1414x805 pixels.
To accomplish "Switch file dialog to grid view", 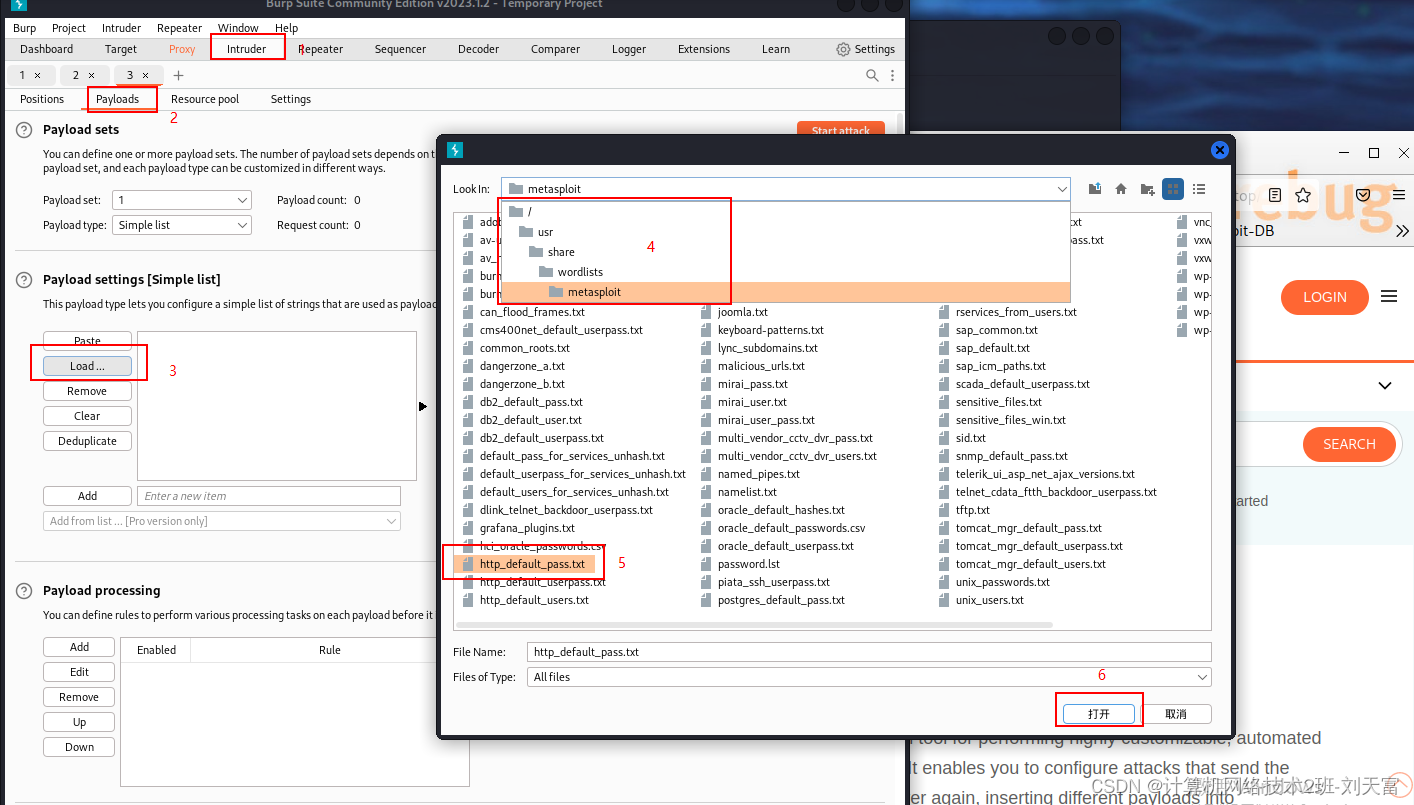I will (x=1173, y=188).
